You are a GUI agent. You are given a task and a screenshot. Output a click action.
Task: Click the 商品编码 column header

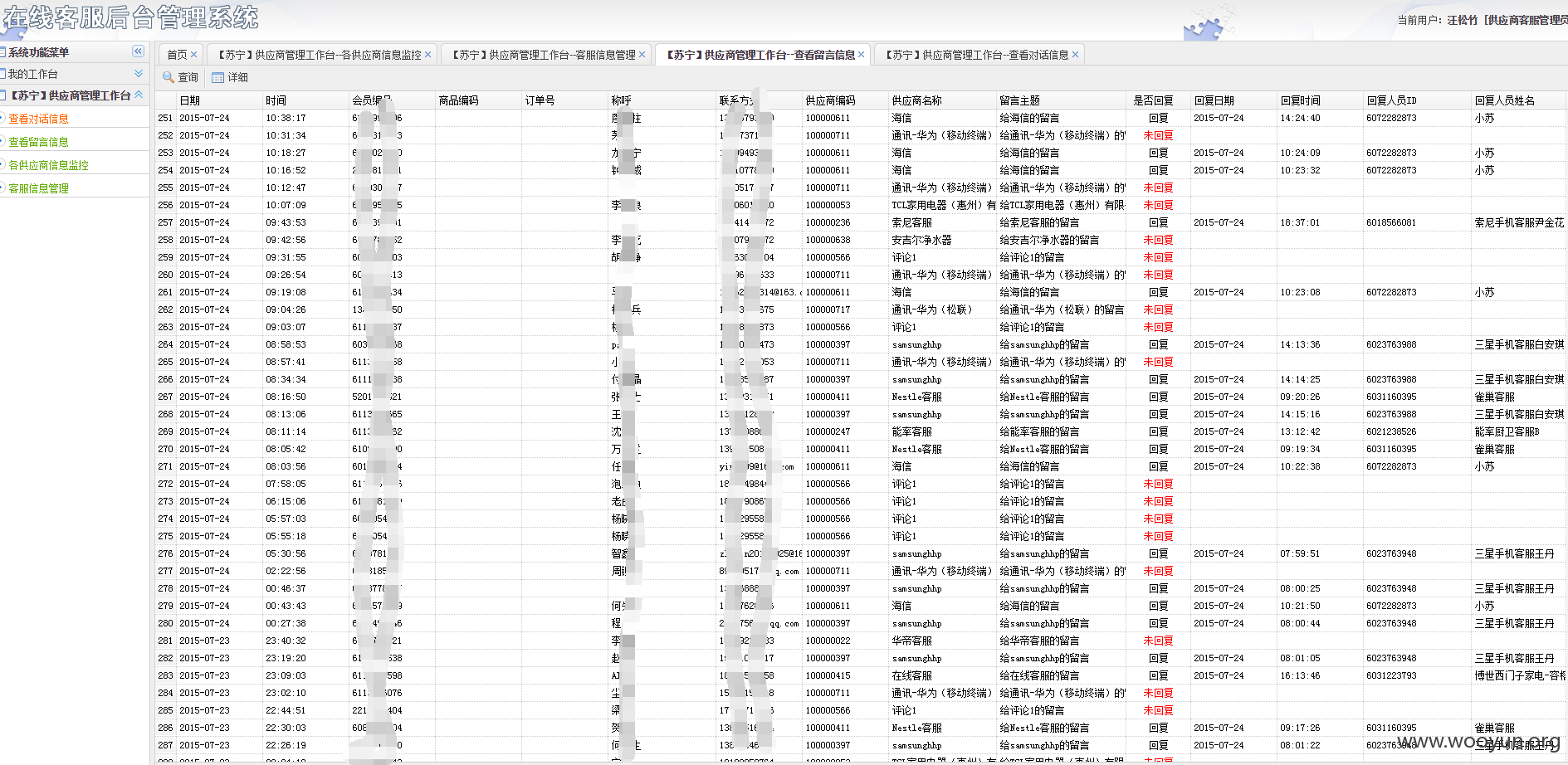click(478, 100)
